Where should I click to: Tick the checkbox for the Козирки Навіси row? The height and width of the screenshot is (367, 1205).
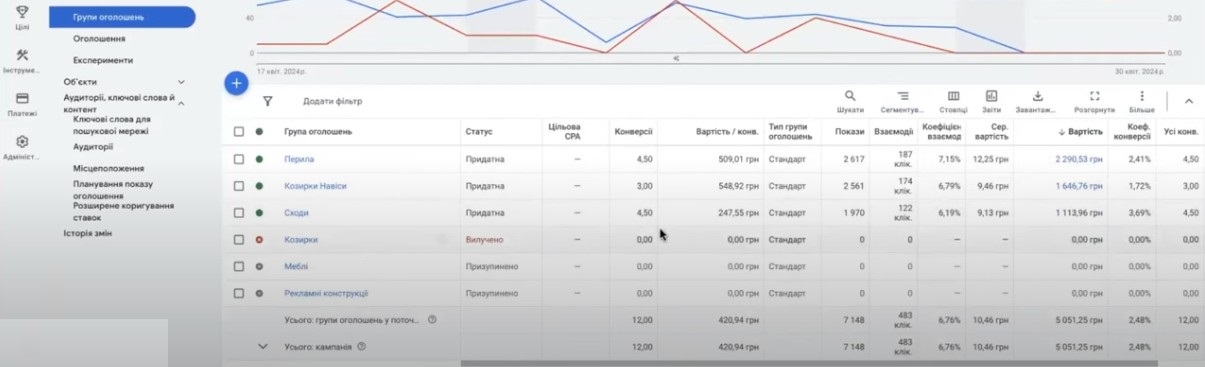pyautogui.click(x=238, y=186)
